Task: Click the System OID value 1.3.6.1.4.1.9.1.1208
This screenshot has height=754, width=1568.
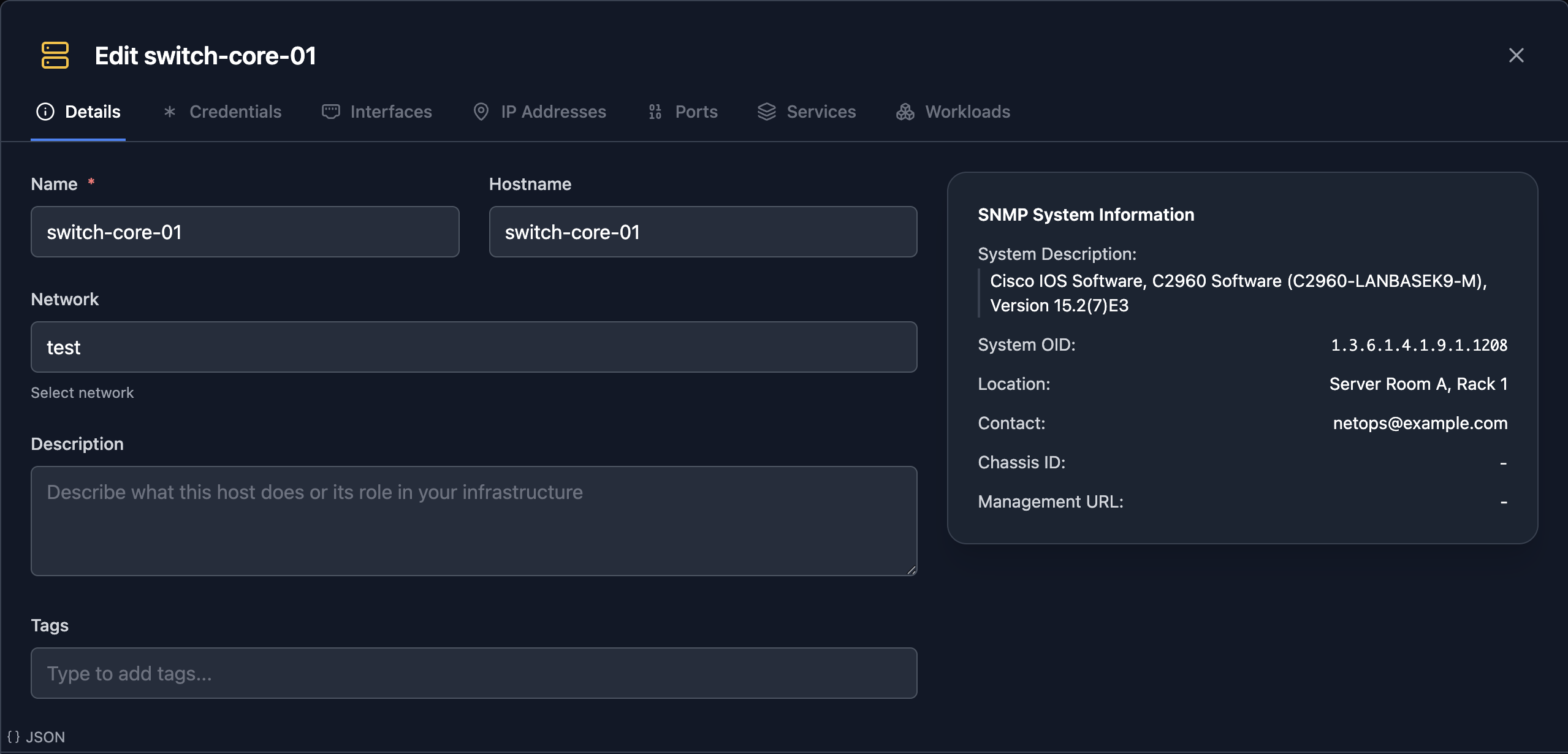Action: (1419, 345)
